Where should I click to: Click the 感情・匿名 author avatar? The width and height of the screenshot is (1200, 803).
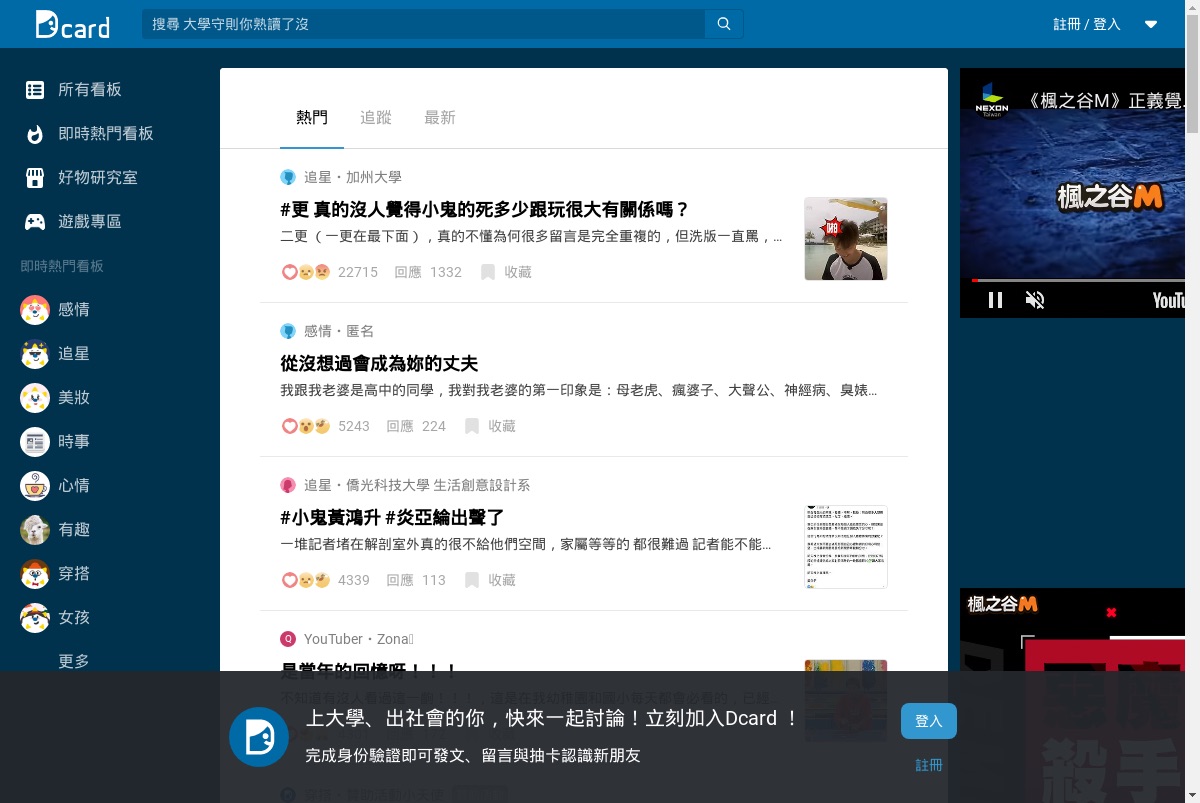coord(288,331)
